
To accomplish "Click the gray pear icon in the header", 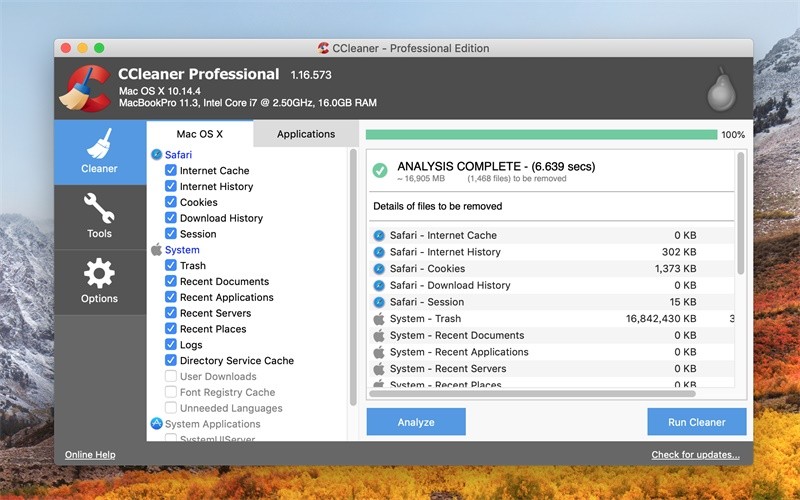I will click(x=721, y=89).
